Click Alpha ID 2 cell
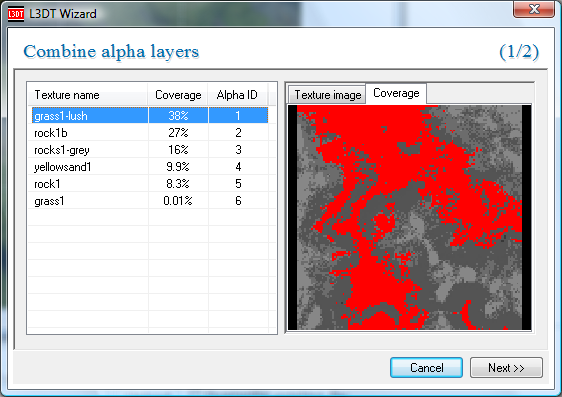562x397 pixels. [x=238, y=133]
